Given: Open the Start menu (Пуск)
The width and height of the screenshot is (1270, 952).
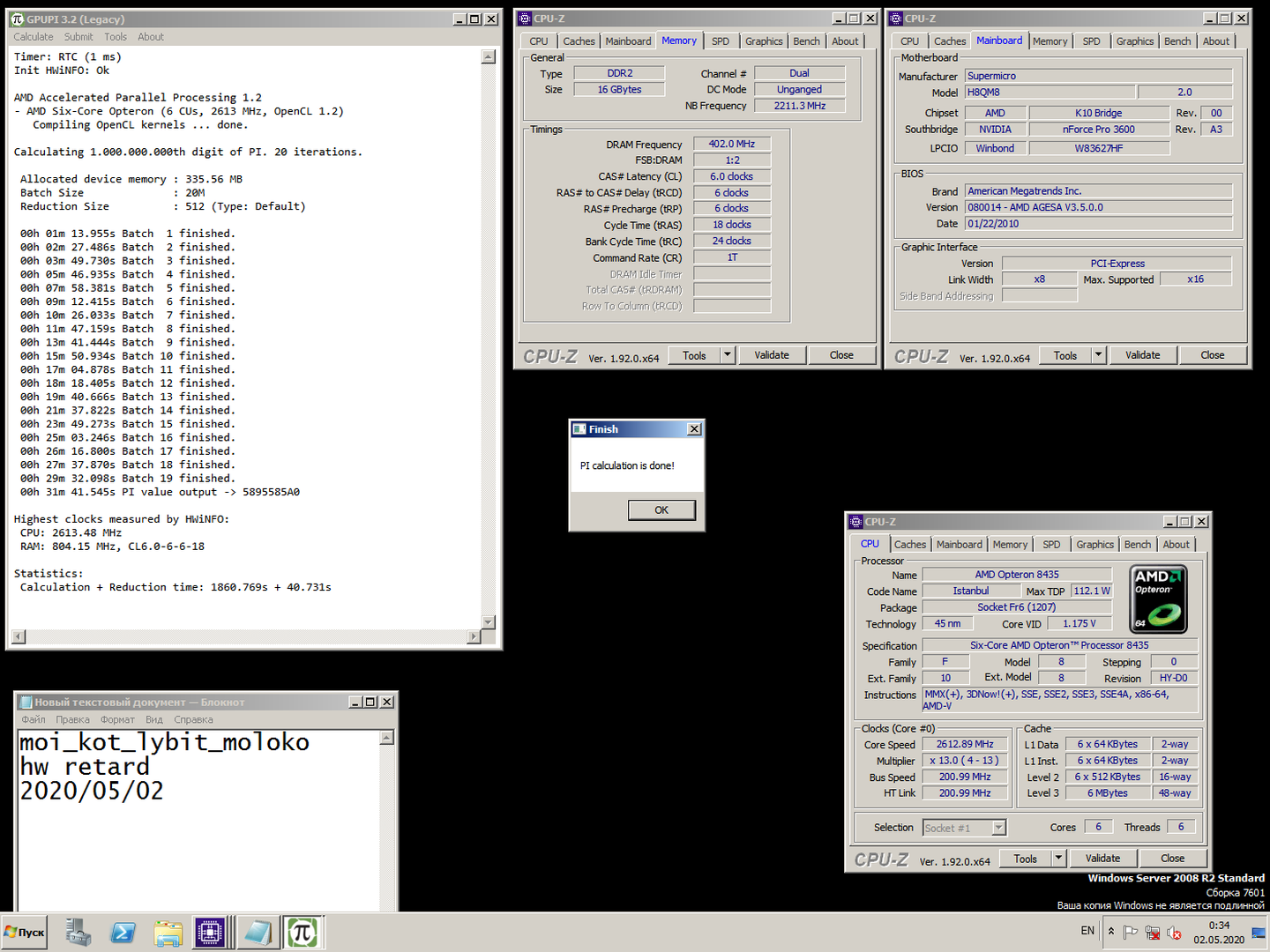Looking at the screenshot, I should tap(25, 932).
